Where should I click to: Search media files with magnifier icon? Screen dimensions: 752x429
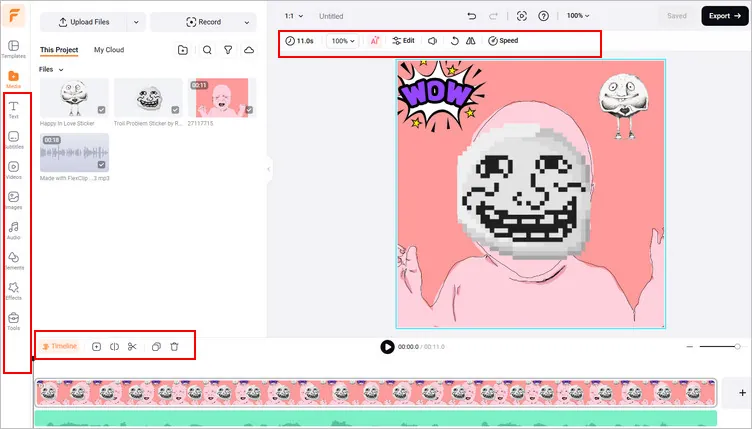(207, 50)
